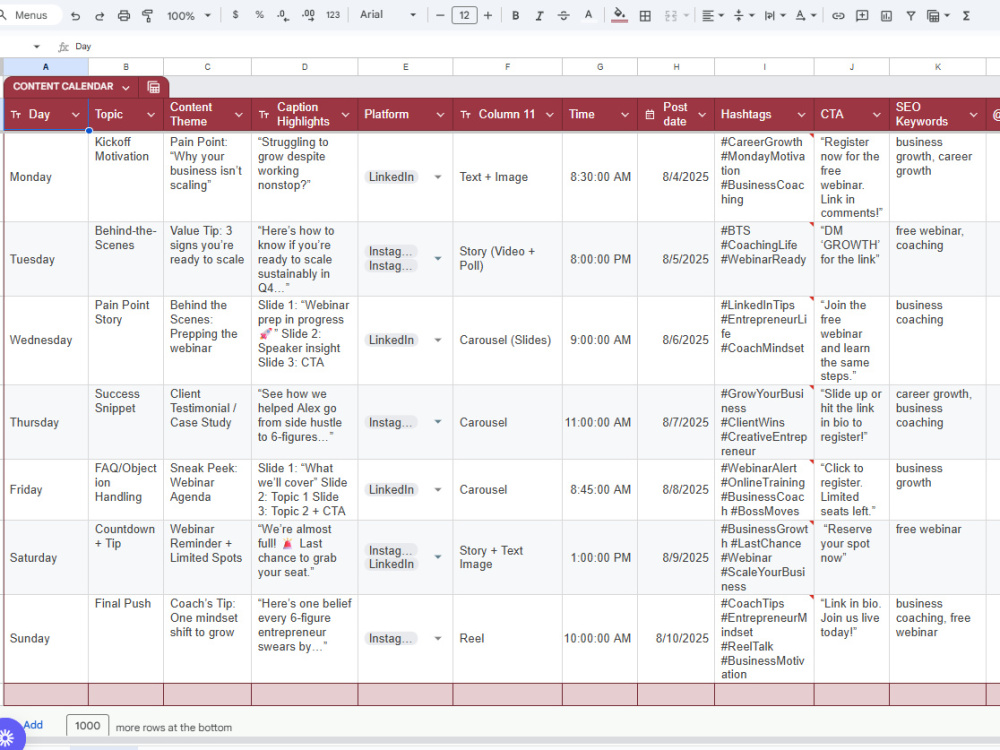Format as percent icon
The image size is (1000, 750).
point(259,15)
